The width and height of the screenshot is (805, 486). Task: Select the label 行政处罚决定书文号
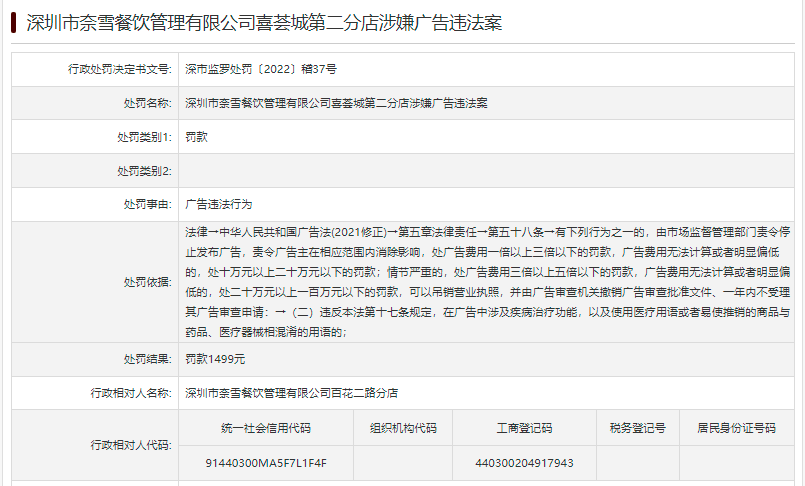(x=120, y=69)
